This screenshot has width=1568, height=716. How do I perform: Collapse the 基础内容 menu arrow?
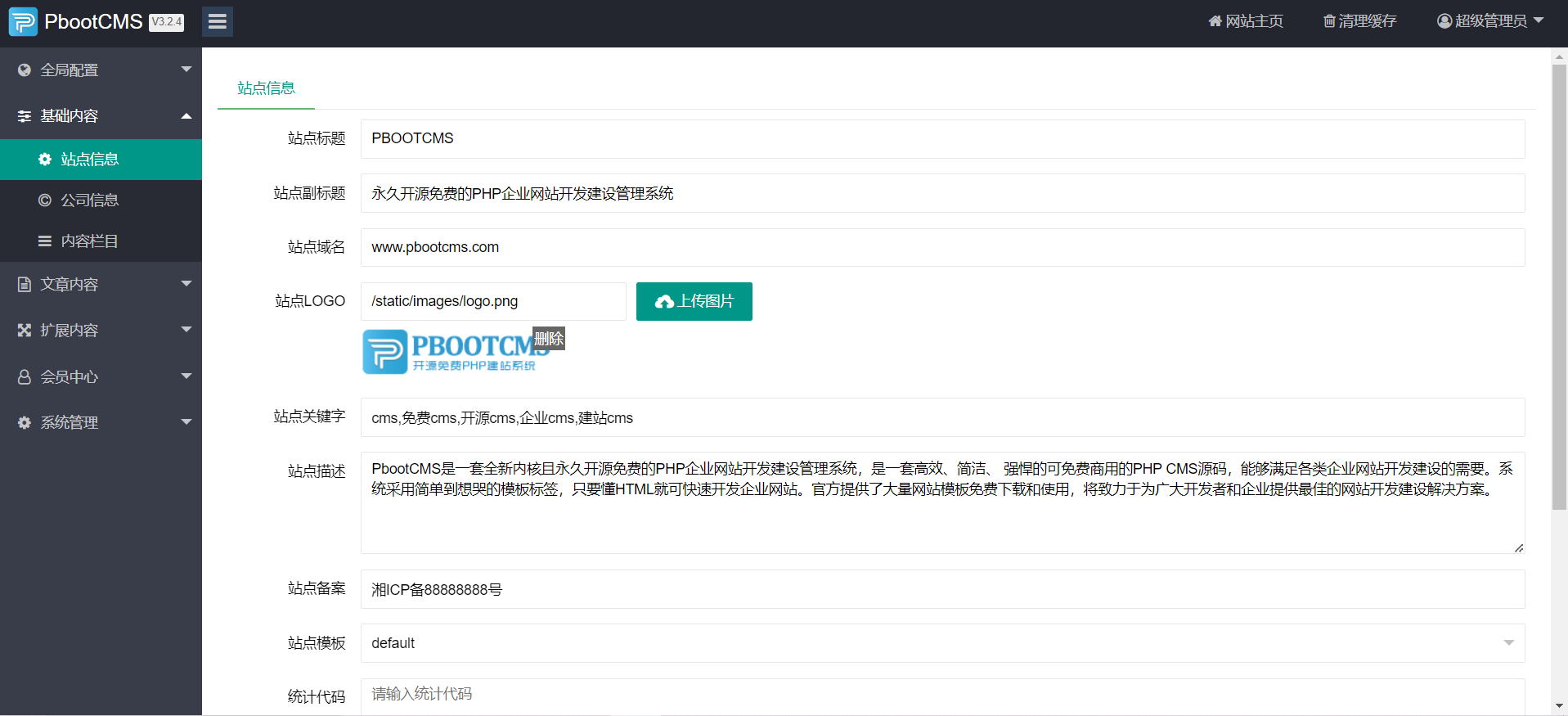[186, 116]
